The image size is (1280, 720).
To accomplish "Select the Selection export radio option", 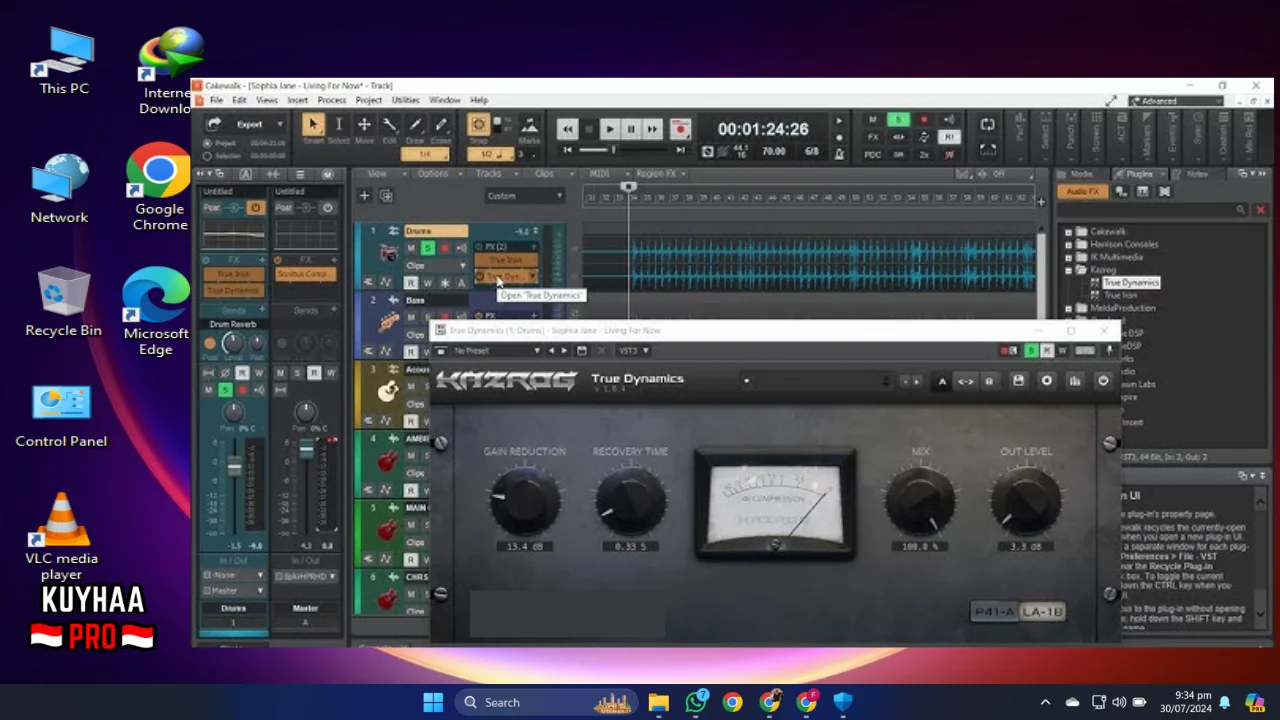I will click(207, 156).
